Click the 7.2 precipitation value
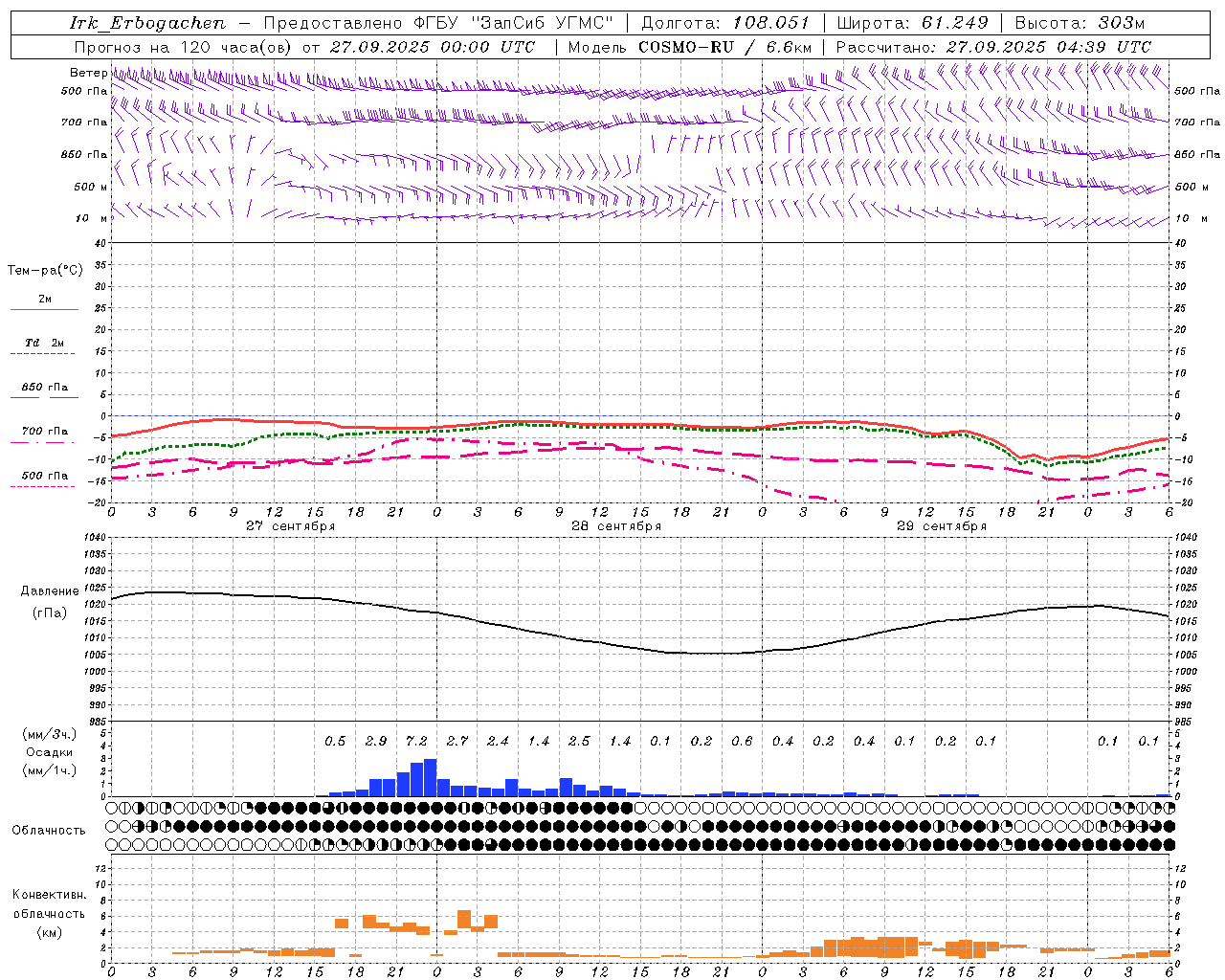 [416, 741]
